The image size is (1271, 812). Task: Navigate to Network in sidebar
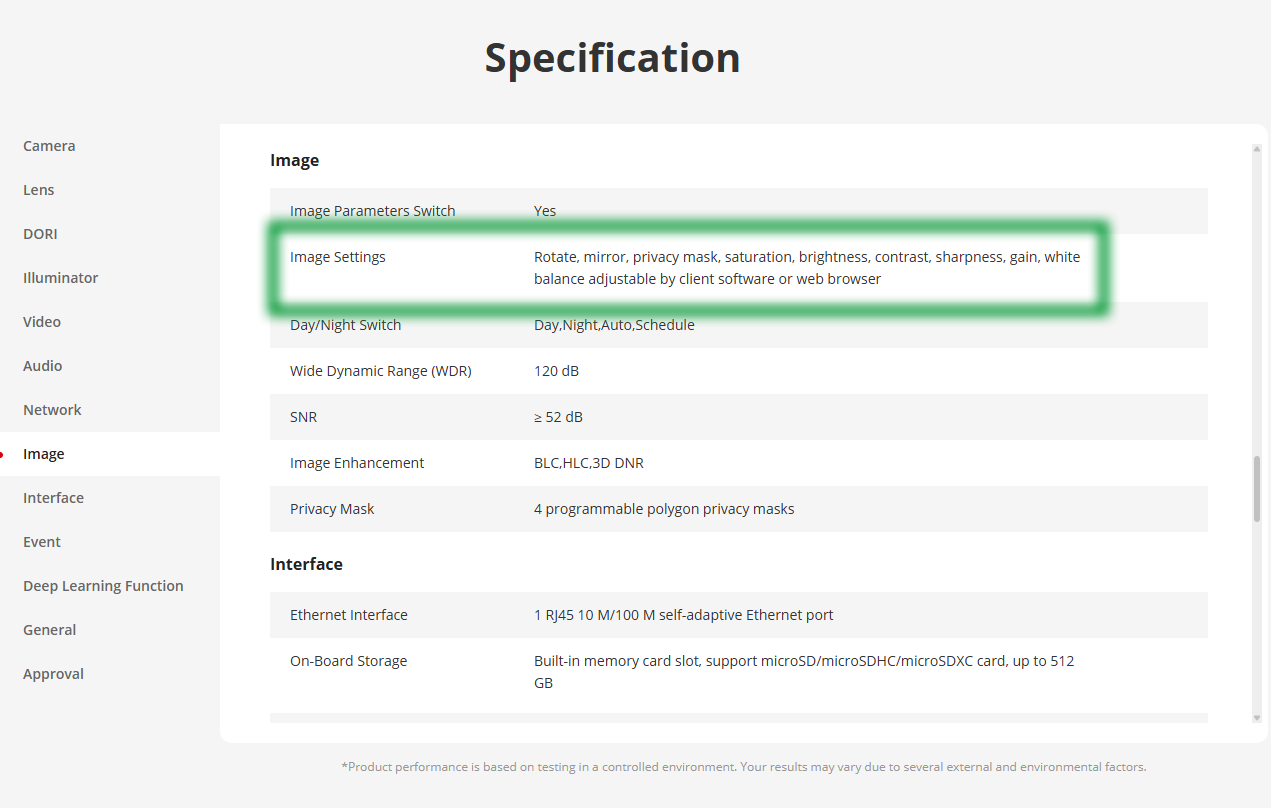tap(52, 410)
